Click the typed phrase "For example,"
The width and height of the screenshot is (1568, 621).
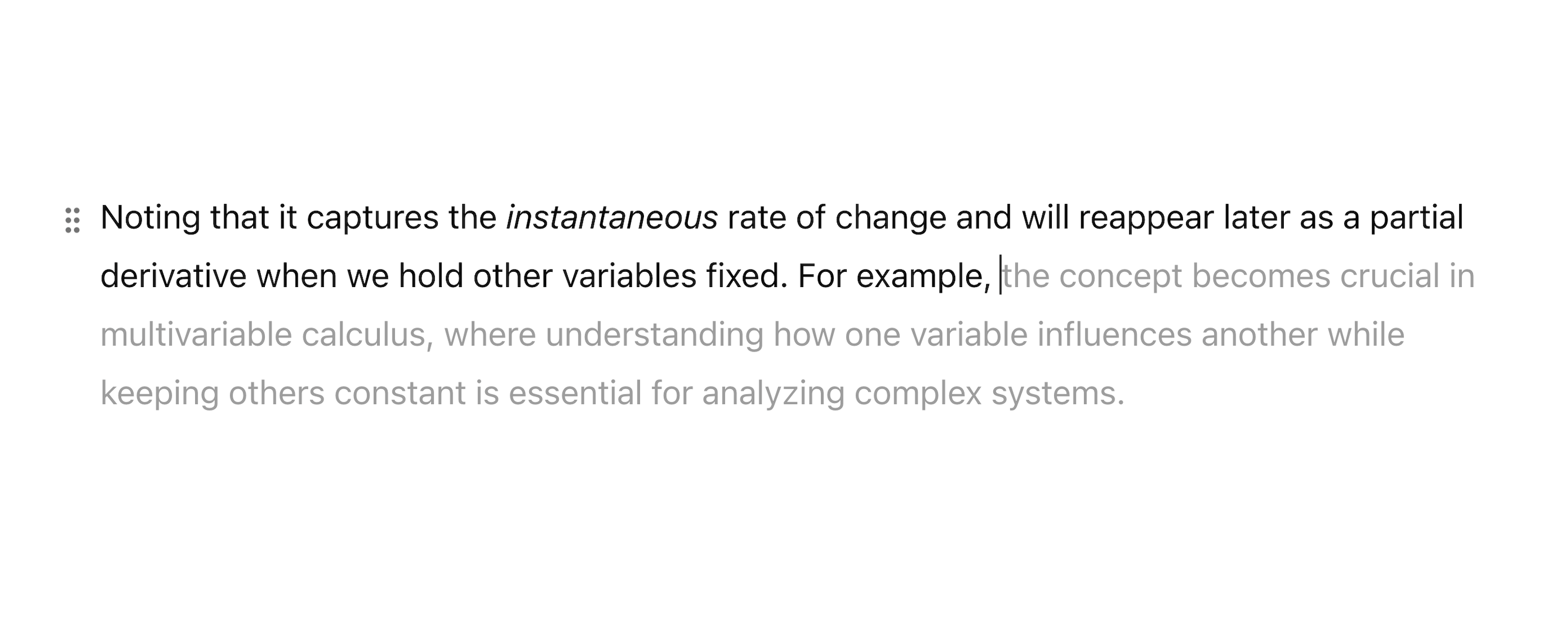pyautogui.click(x=894, y=277)
